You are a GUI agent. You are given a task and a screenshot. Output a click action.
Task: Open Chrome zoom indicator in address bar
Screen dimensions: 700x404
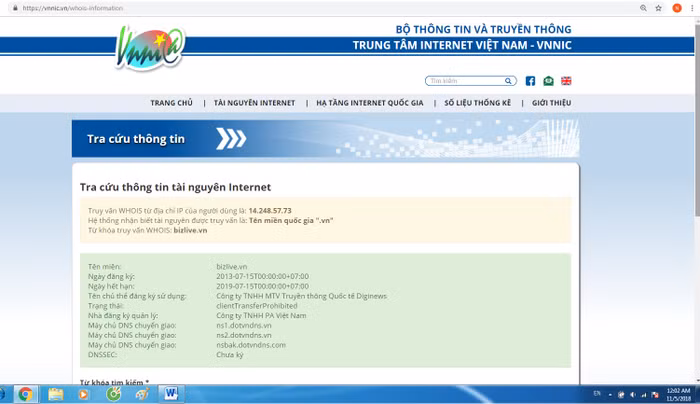tap(642, 7)
